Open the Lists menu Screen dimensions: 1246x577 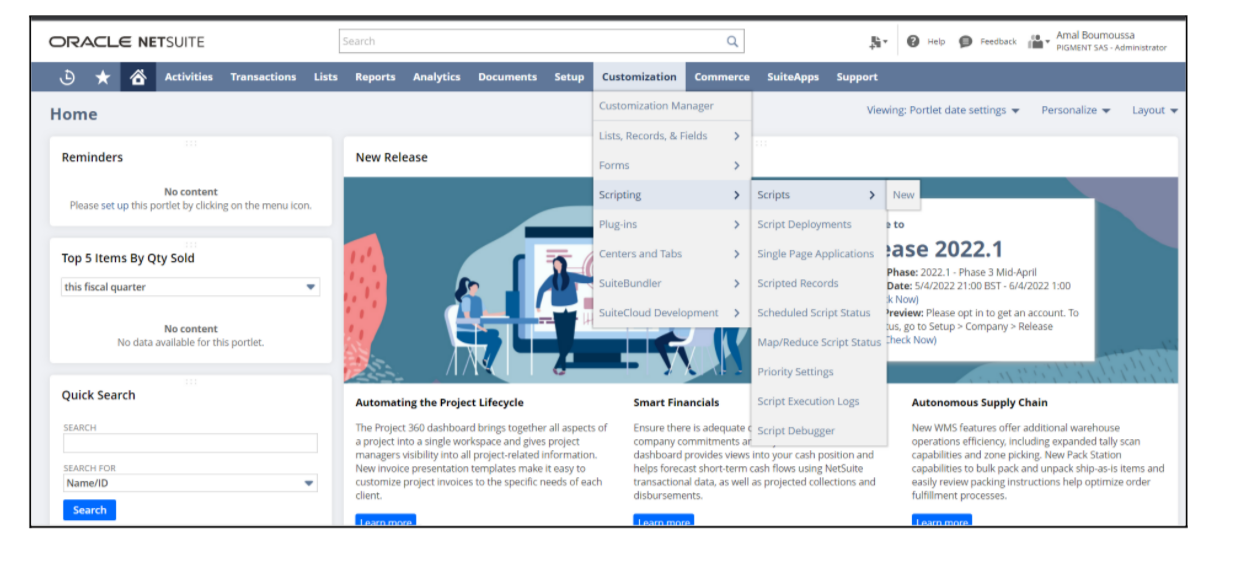click(x=326, y=77)
